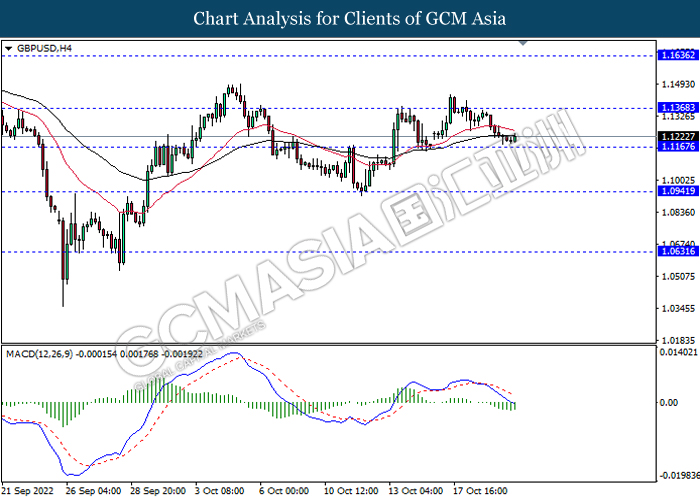
Task: Click the MACD -0.019836 lower scale value
Action: coord(679,476)
